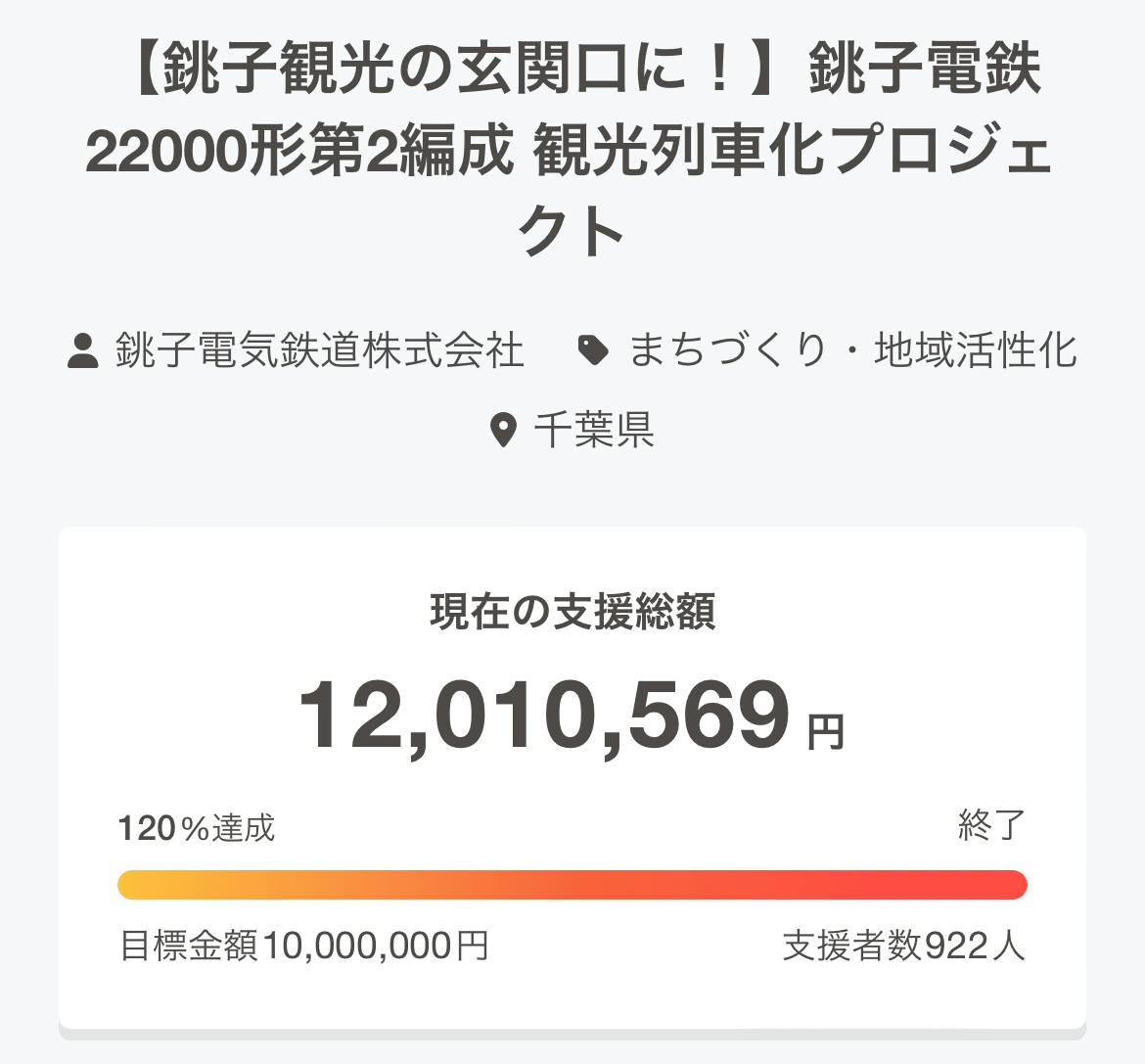Click the 120%達成 achievement label

(197, 828)
